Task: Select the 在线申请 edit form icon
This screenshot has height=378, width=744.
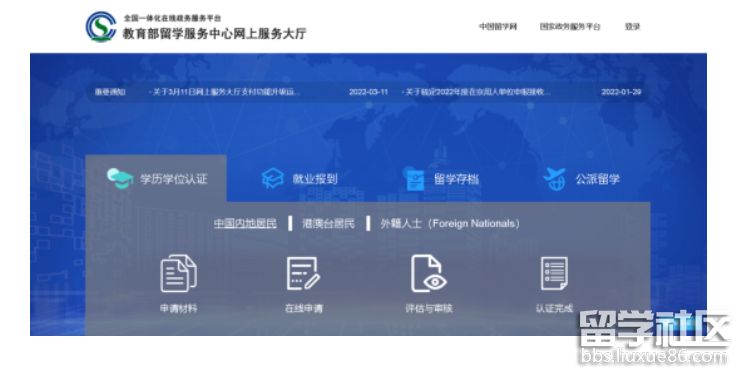Action: pos(303,273)
